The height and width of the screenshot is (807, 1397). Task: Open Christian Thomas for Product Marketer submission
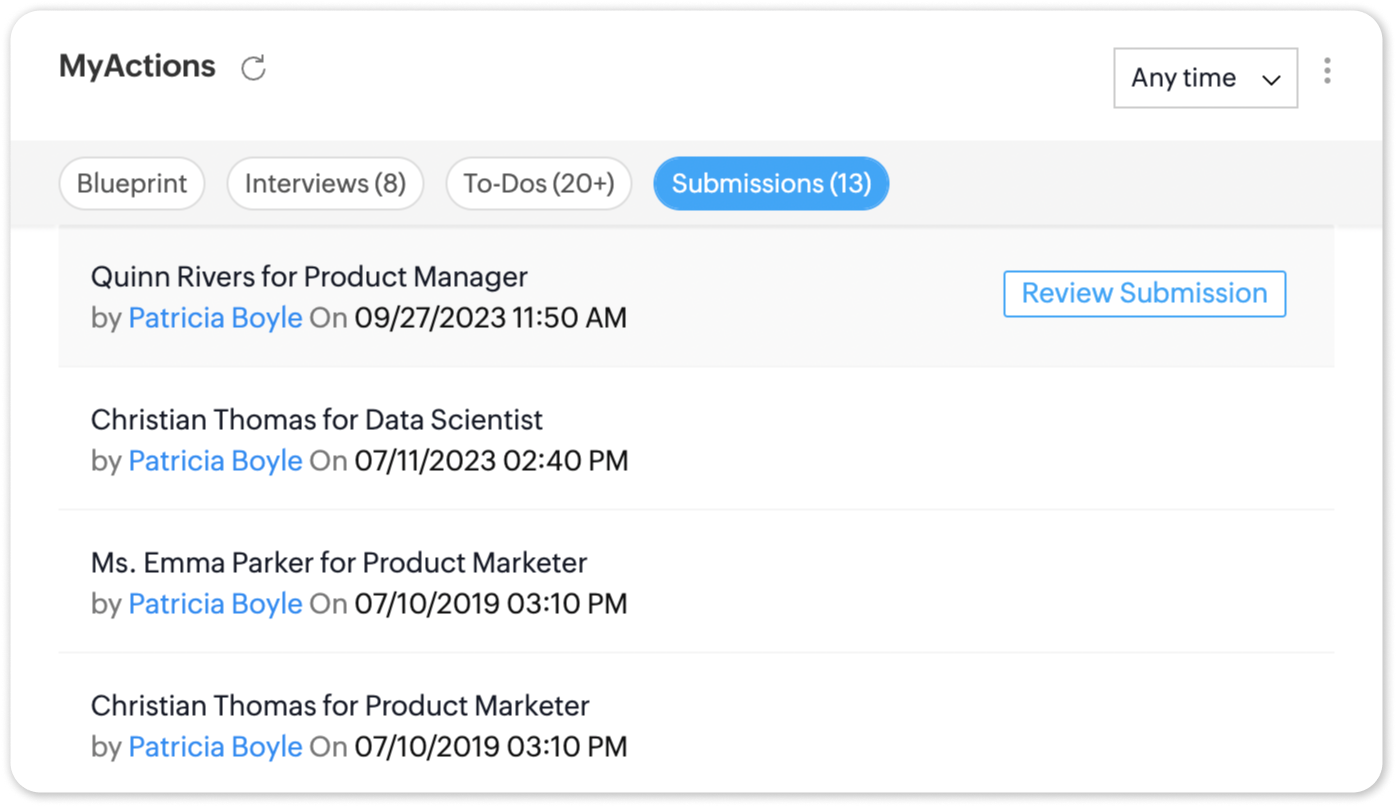point(339,705)
